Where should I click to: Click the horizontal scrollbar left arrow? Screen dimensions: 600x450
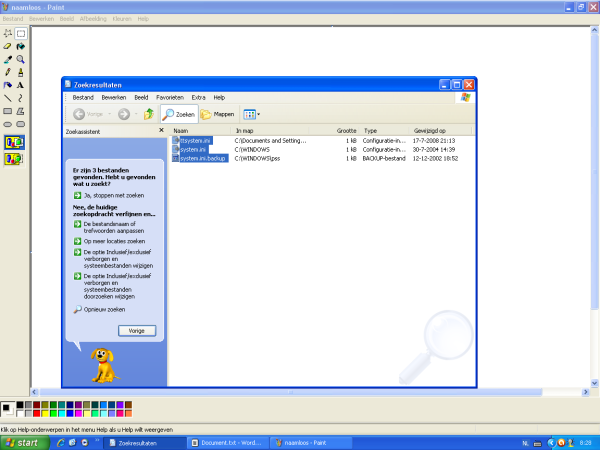click(34, 392)
